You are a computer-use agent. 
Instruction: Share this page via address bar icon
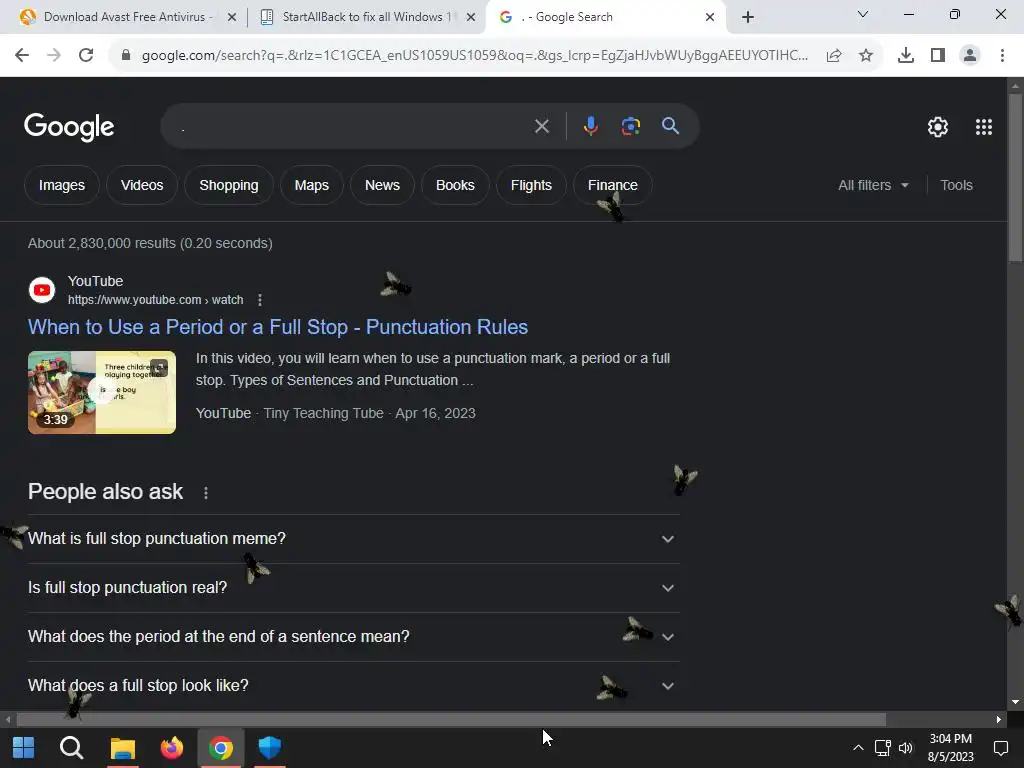[x=834, y=56]
